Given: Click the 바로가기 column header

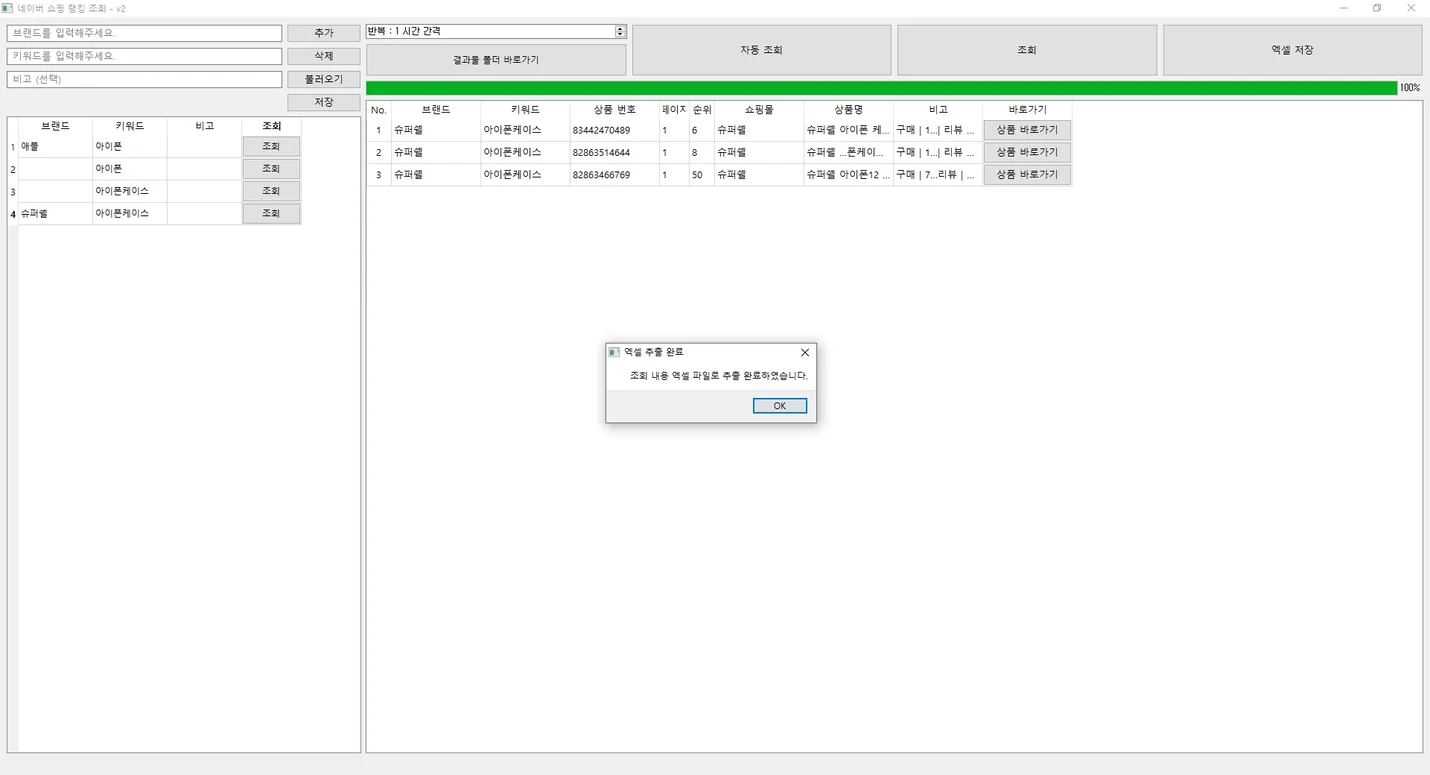Looking at the screenshot, I should click(x=1027, y=110).
